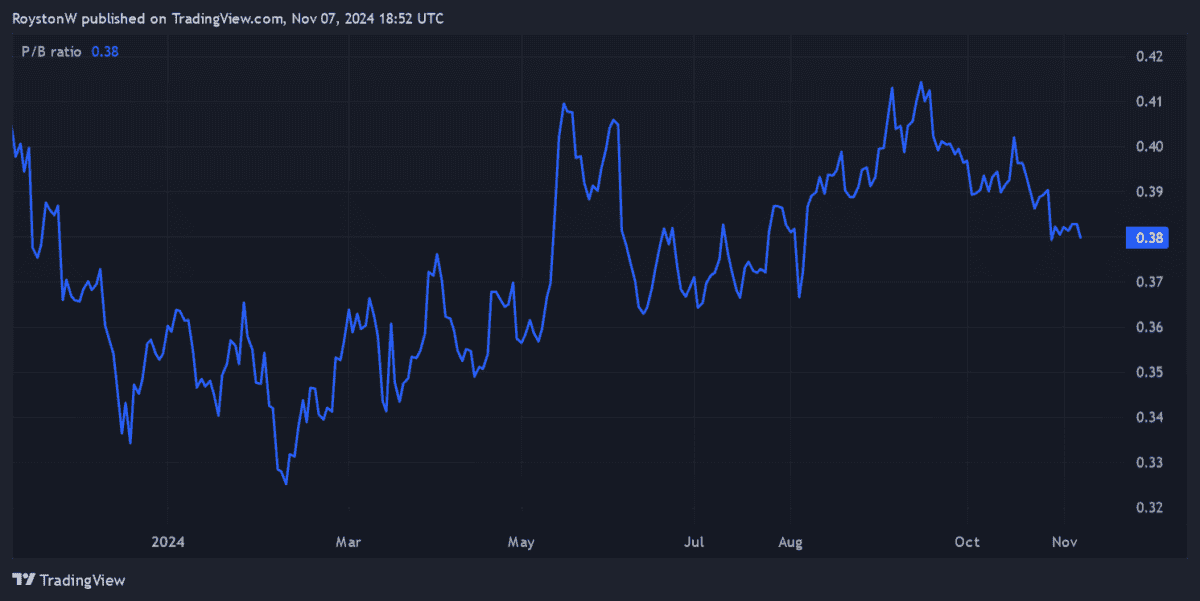1200x601 pixels.
Task: Click the Oct label on the time axis
Action: pos(966,542)
